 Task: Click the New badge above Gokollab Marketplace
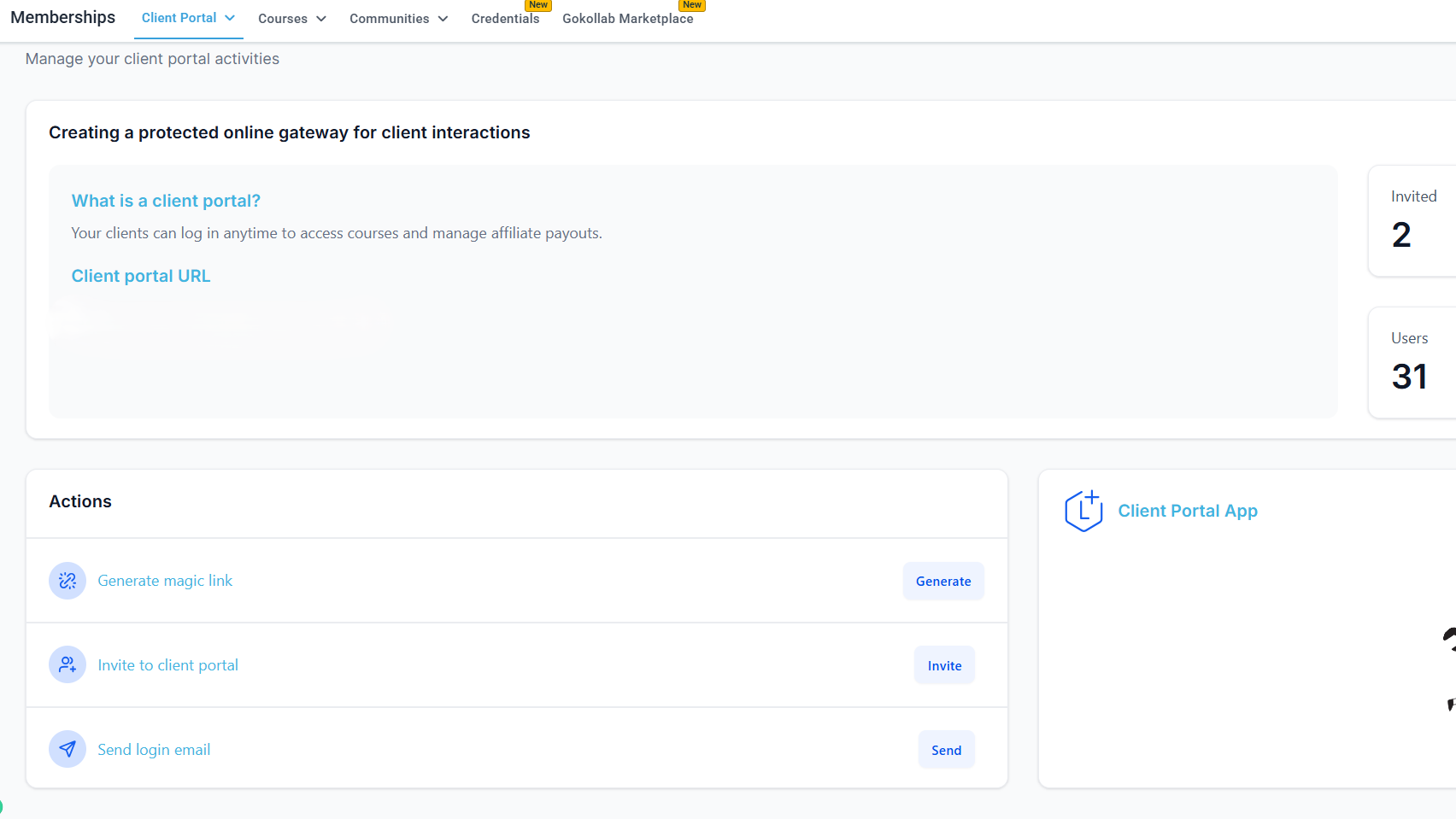tap(692, 5)
